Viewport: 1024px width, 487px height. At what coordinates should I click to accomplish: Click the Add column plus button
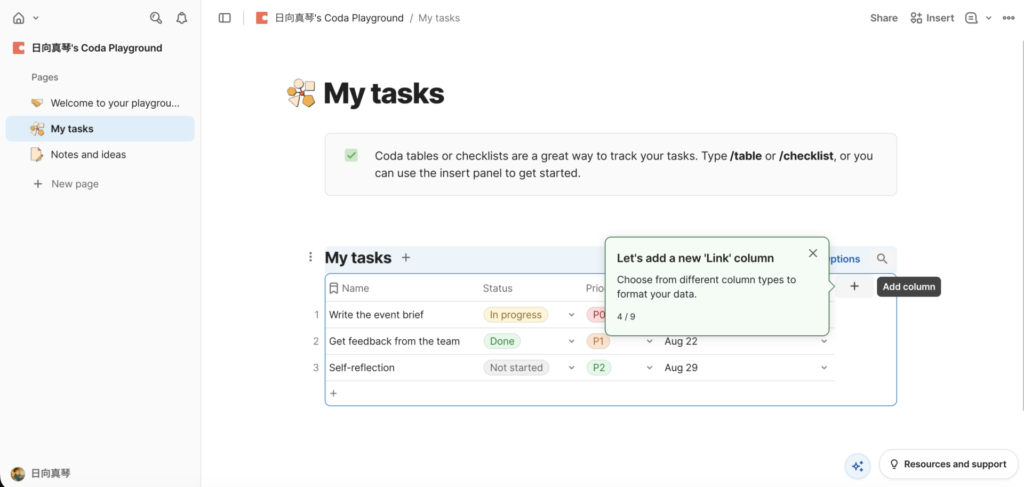(854, 287)
